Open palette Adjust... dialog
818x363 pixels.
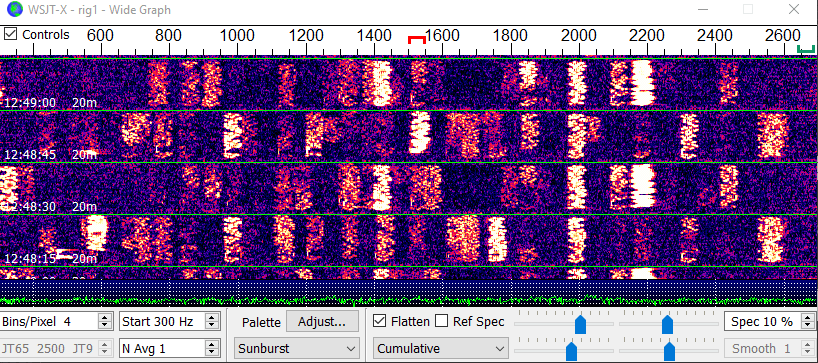[322, 321]
